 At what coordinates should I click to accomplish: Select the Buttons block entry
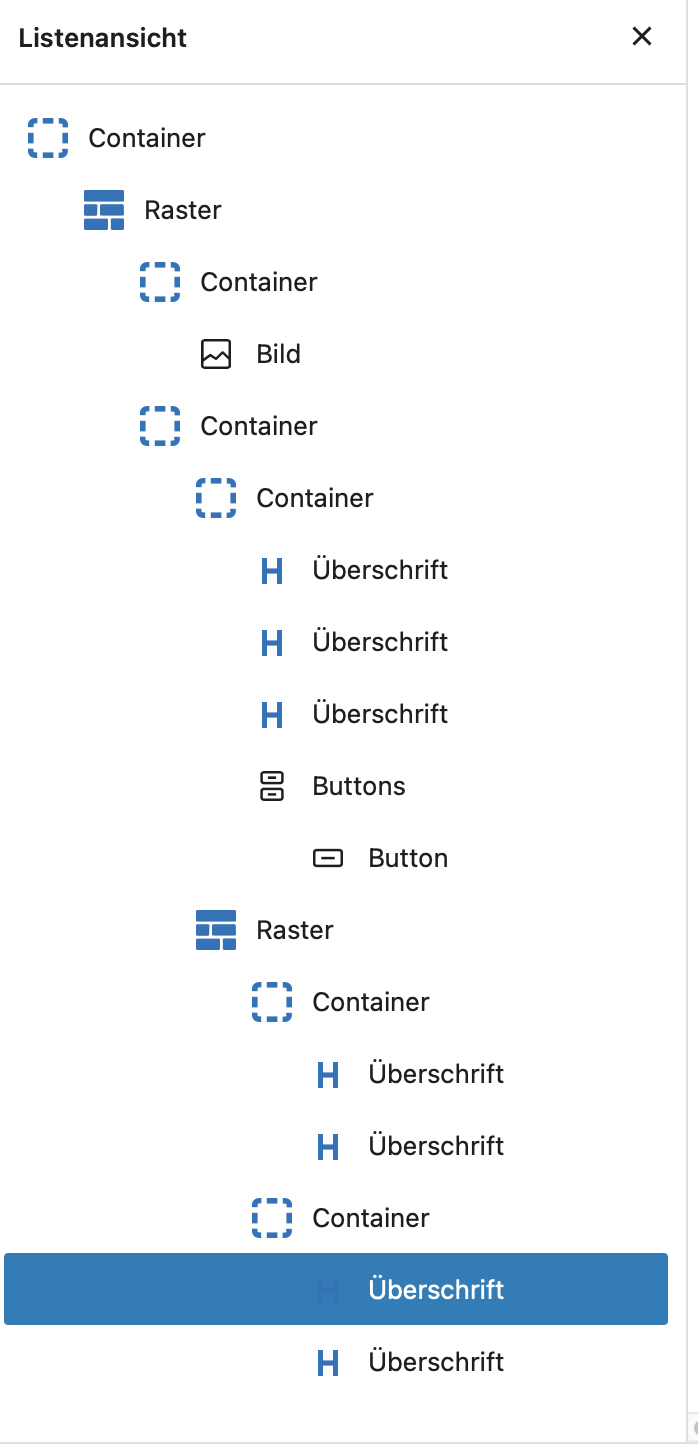pos(359,786)
